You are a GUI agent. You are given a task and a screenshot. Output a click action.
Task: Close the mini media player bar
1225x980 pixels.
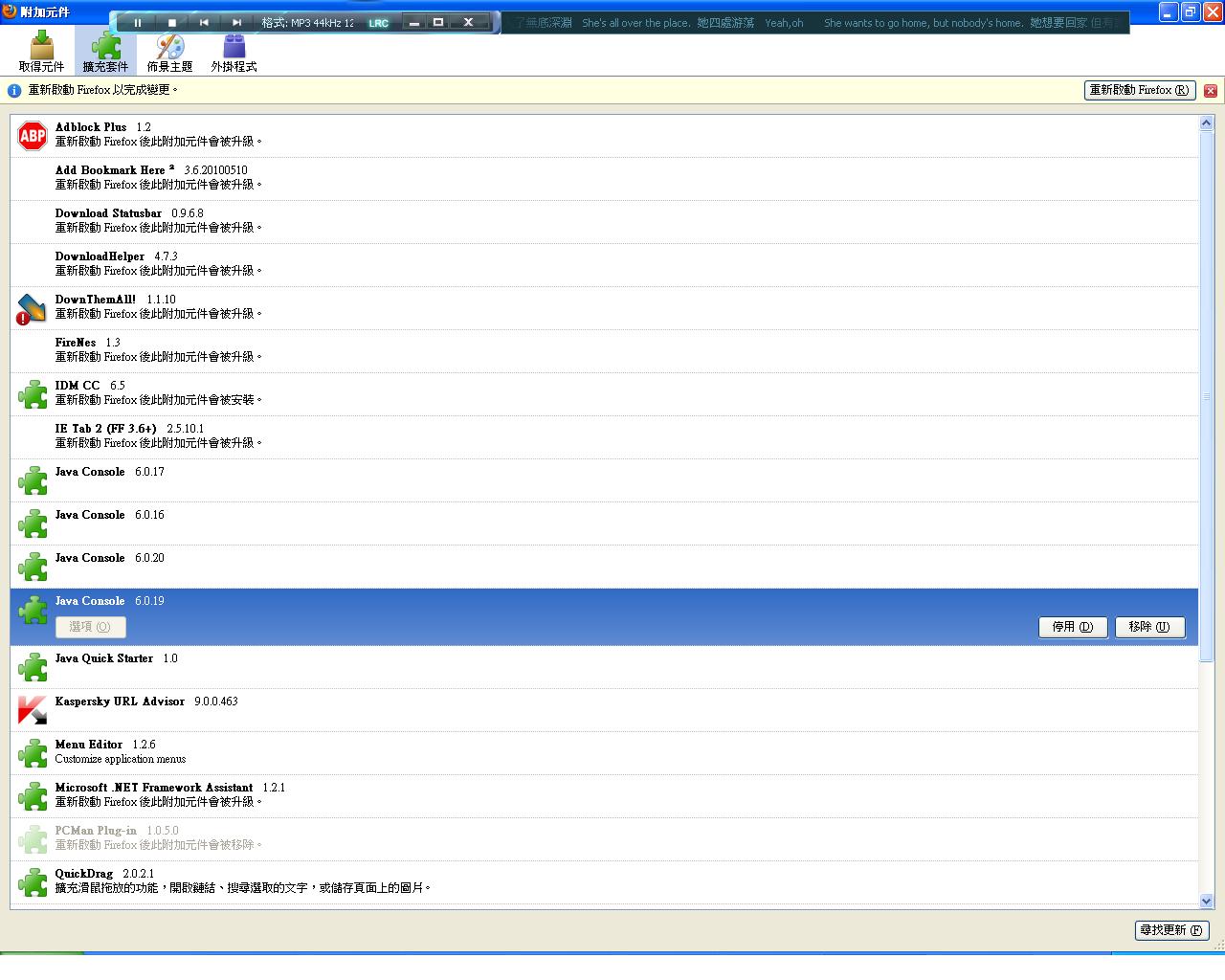click(x=468, y=22)
